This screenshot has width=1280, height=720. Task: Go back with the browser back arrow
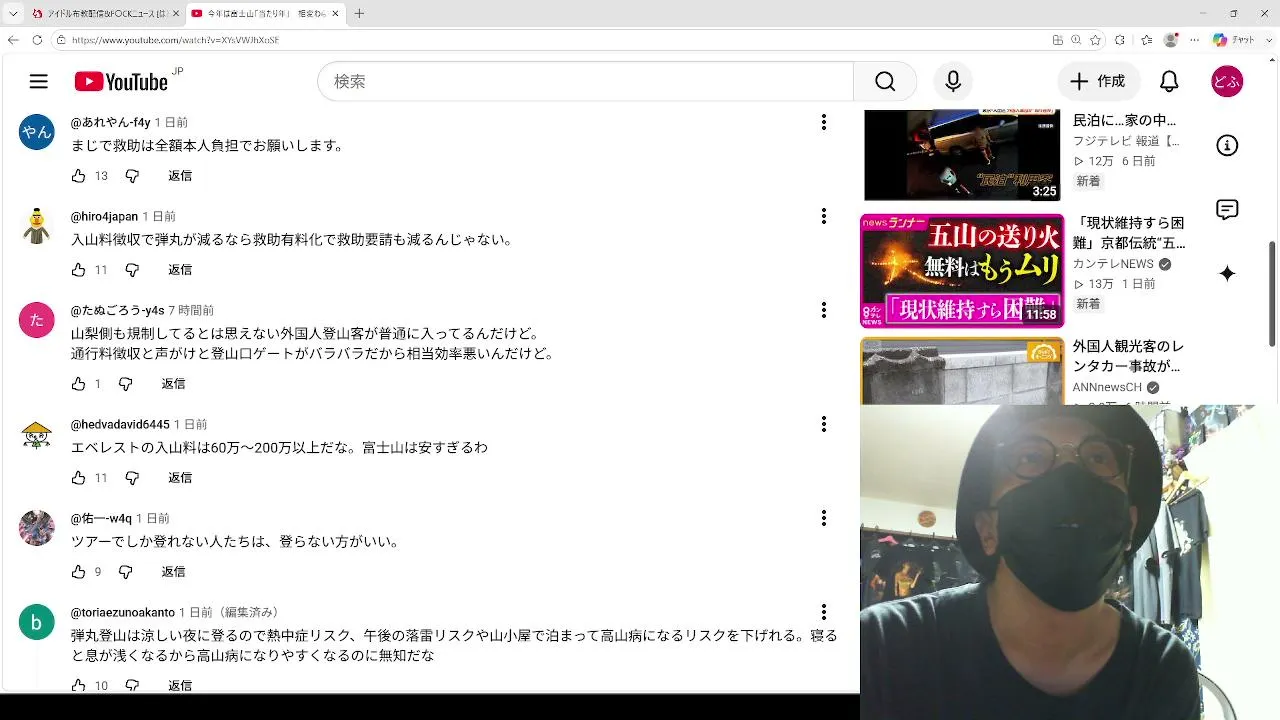tap(13, 40)
